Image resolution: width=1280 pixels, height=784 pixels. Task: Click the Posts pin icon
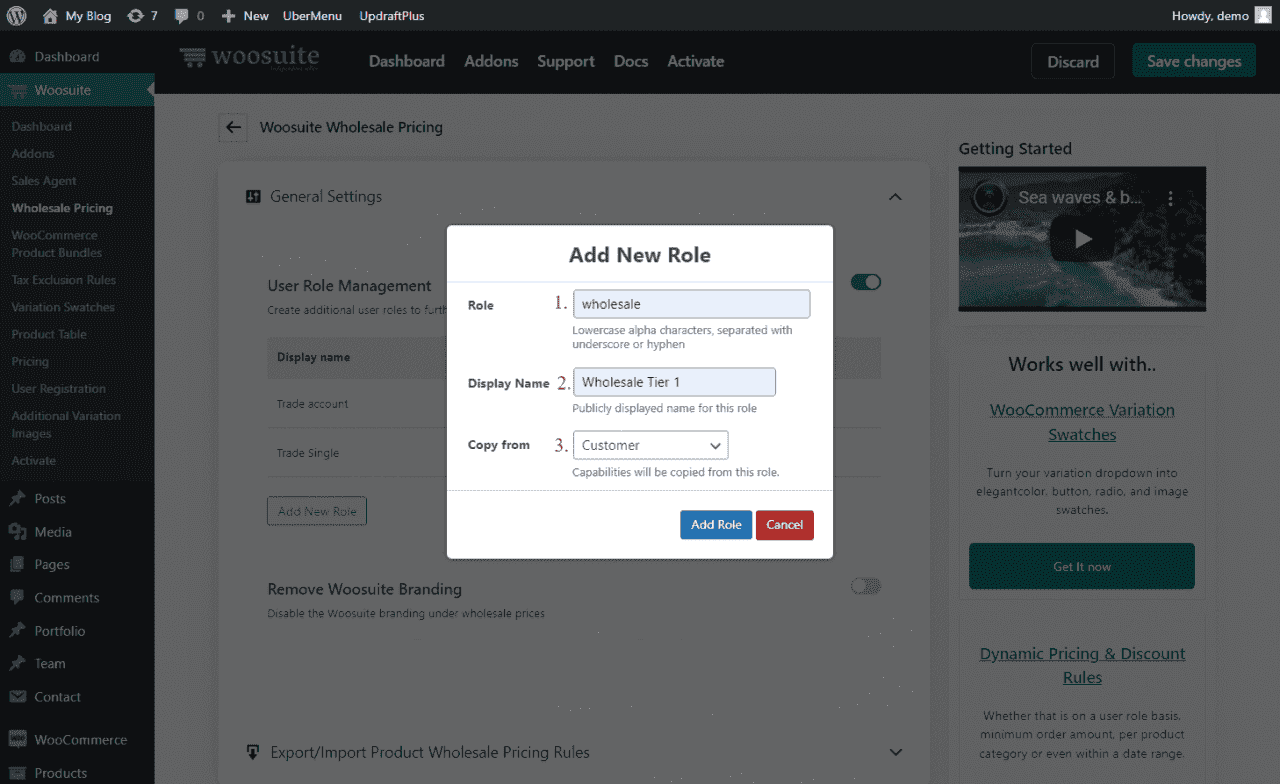(17, 498)
